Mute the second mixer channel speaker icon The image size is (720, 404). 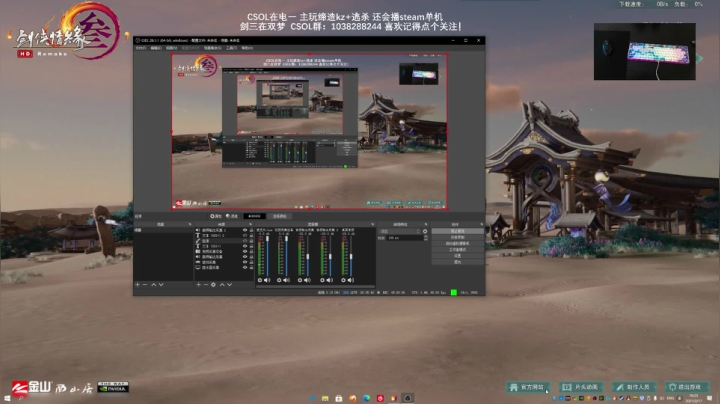(x=287, y=280)
